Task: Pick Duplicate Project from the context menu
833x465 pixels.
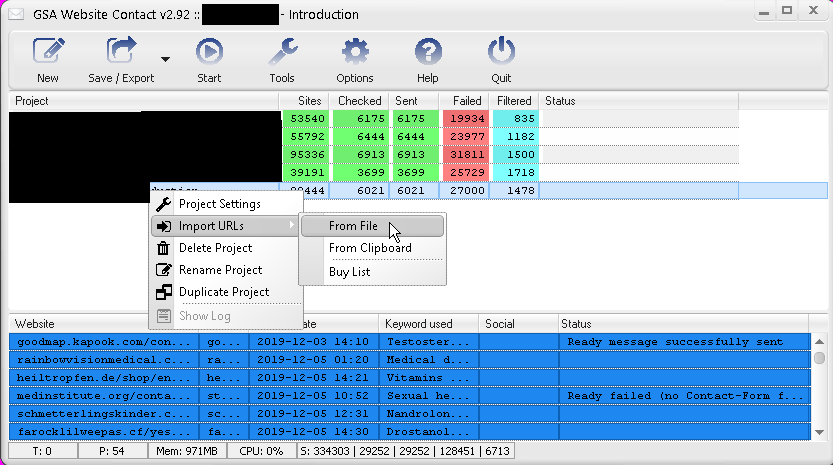Action: [226, 292]
